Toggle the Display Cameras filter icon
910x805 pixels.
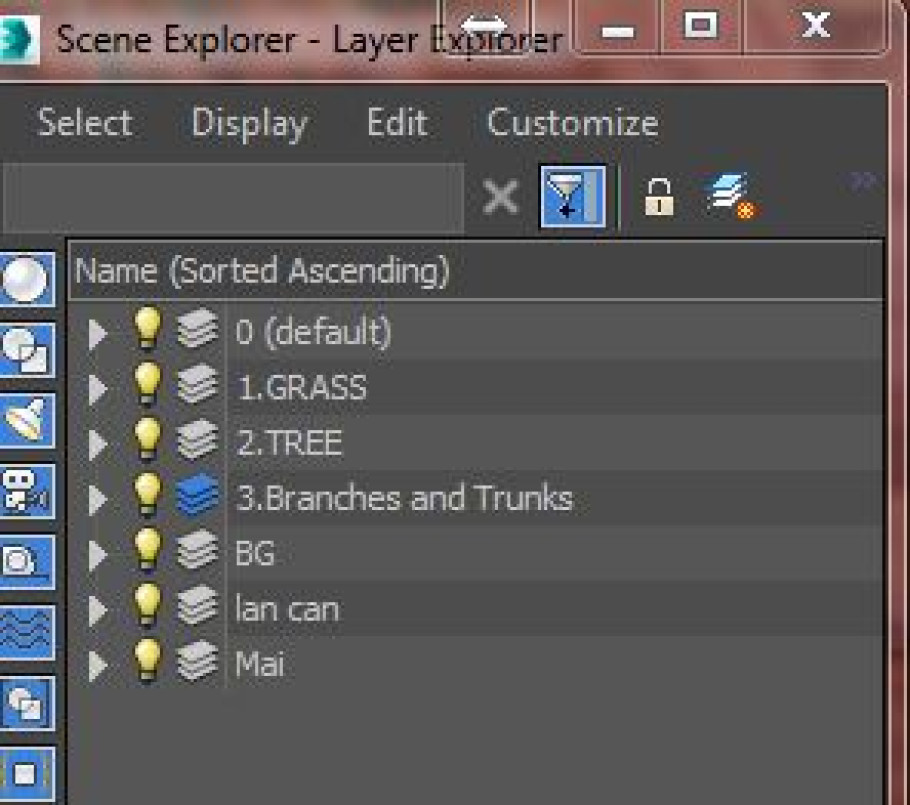coord(24,491)
